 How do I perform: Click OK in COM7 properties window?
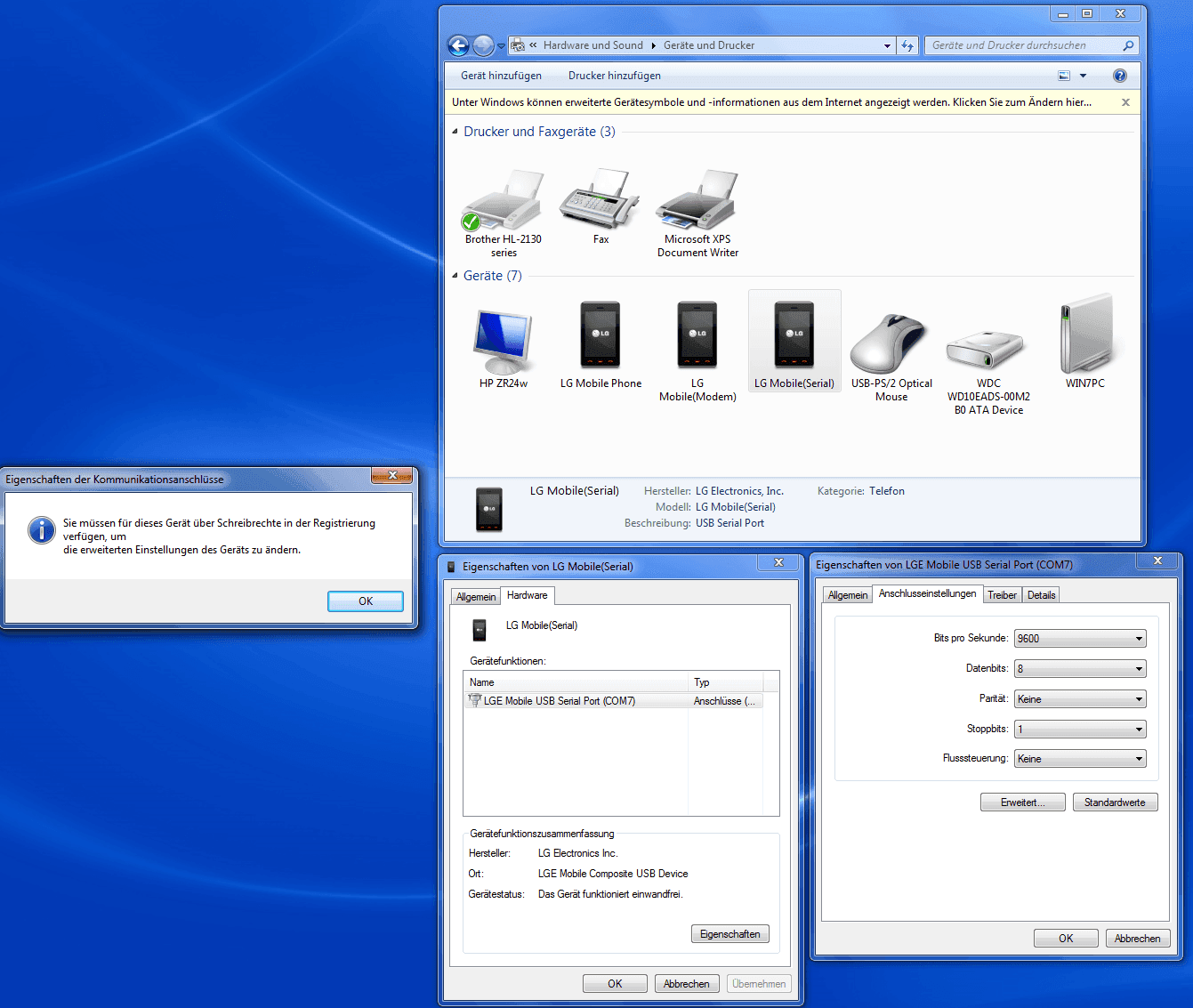[1066, 939]
